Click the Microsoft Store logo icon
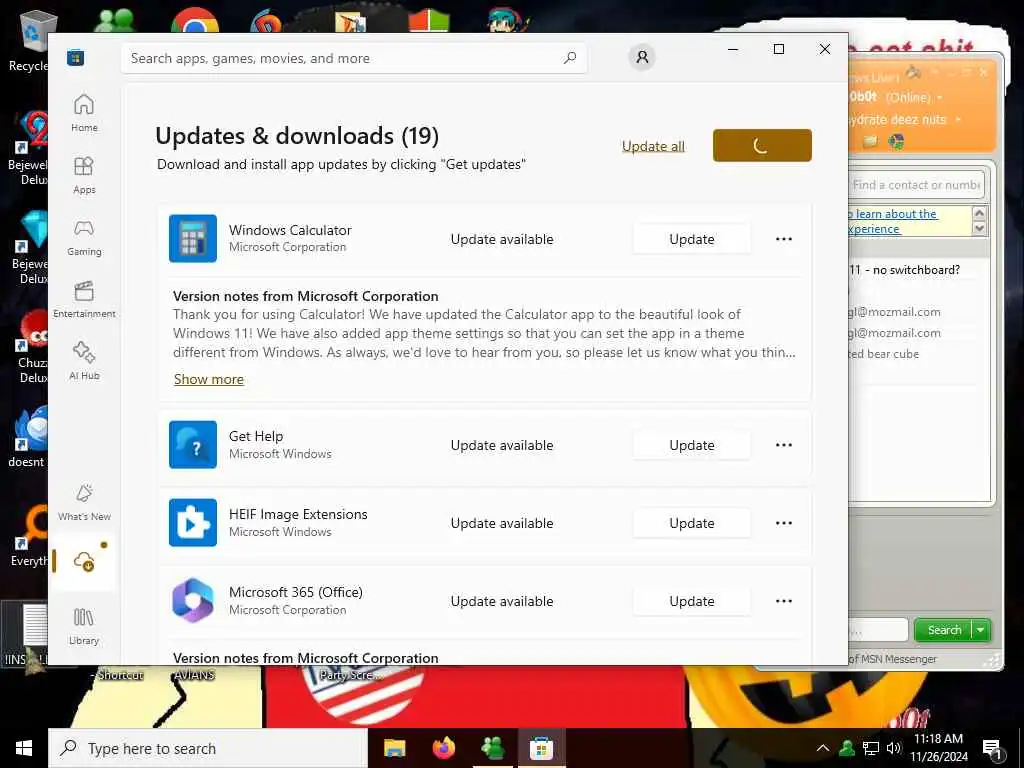Image resolution: width=1024 pixels, height=768 pixels. (x=75, y=58)
